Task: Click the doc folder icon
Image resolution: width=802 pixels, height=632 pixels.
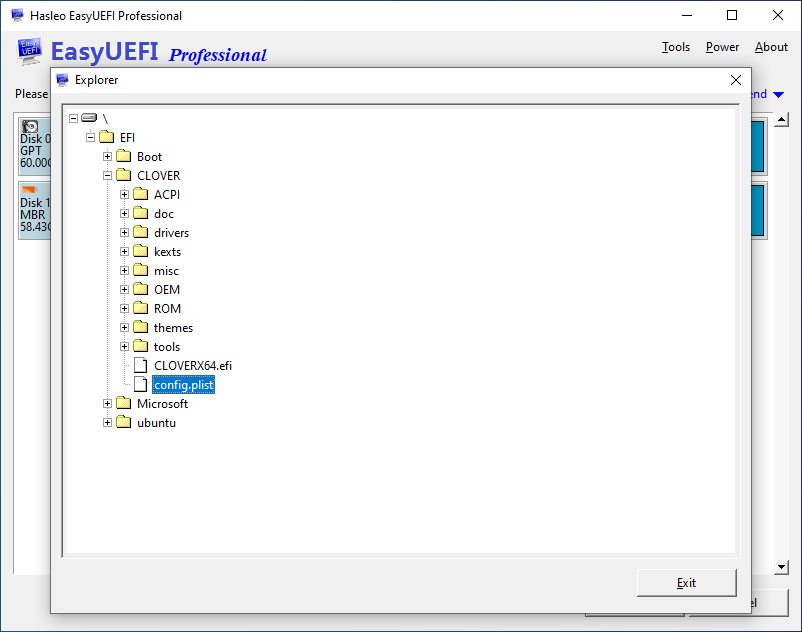Action: click(141, 213)
